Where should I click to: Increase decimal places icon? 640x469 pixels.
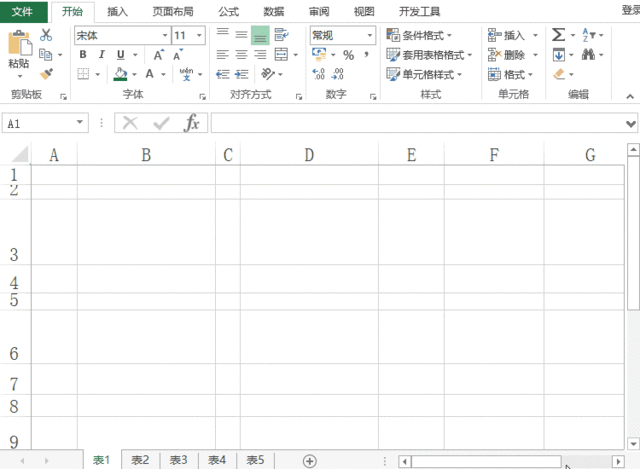[318, 74]
